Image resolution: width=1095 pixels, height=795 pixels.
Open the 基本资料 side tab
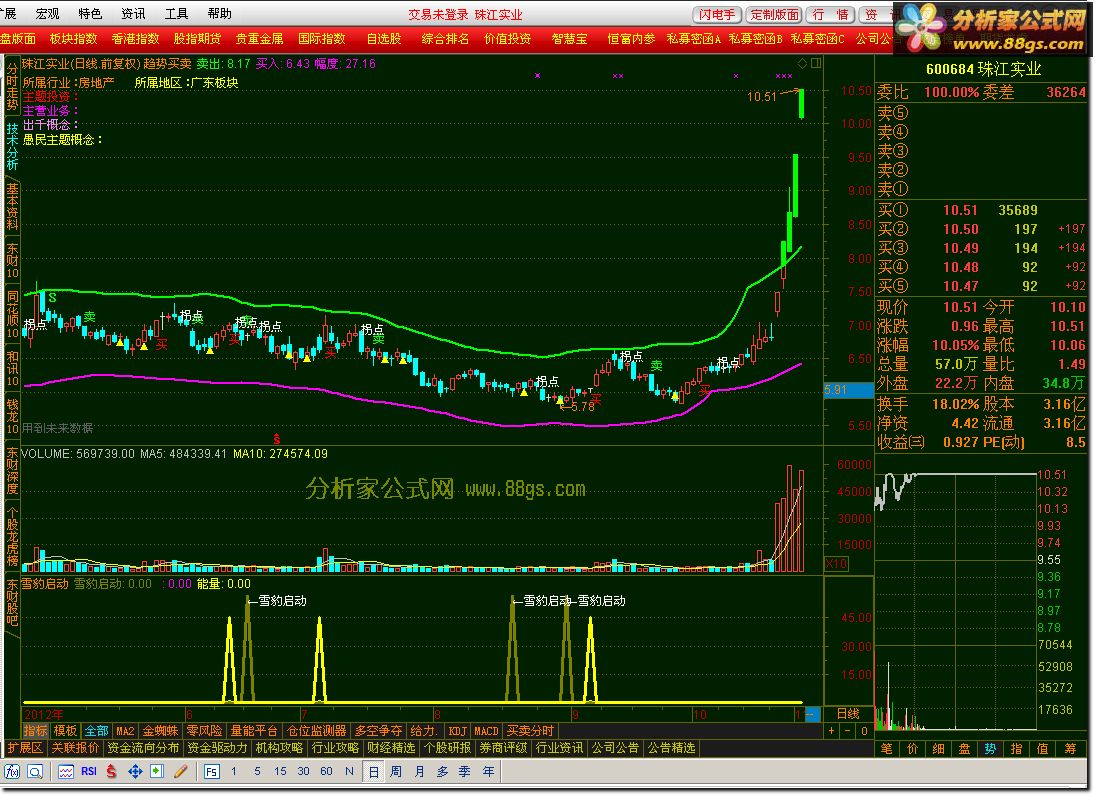pyautogui.click(x=13, y=206)
